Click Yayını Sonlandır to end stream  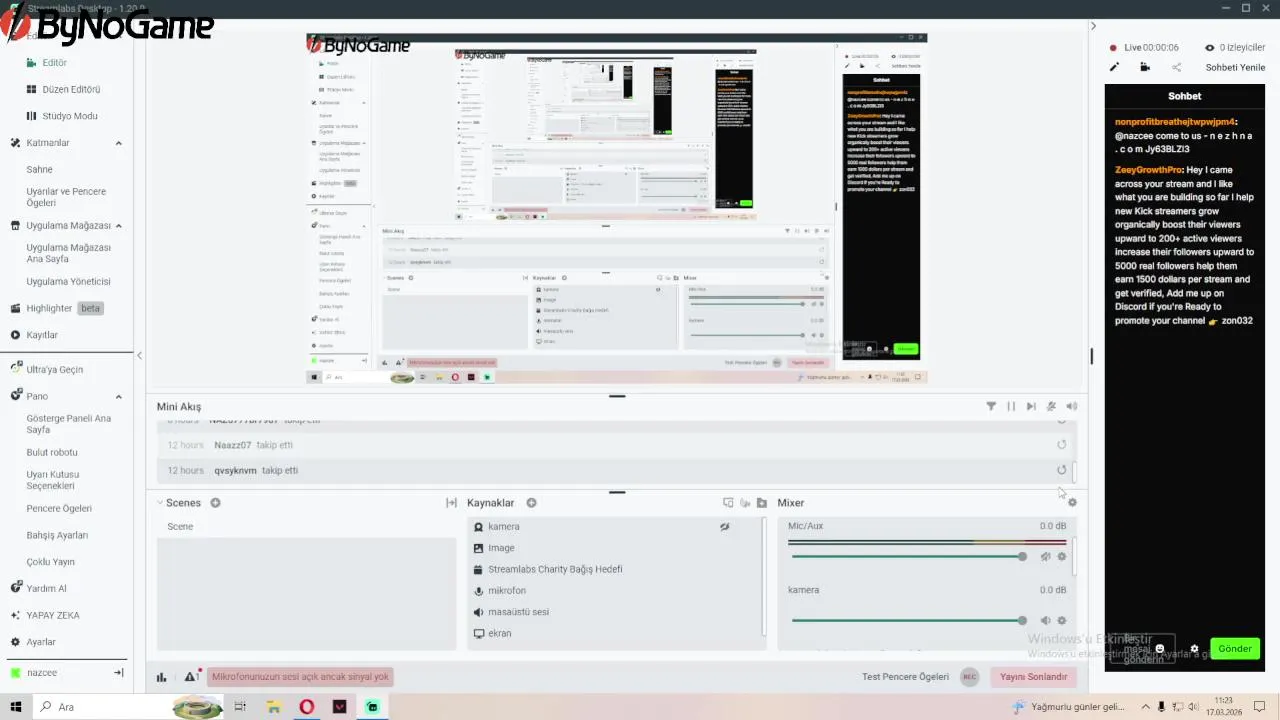1034,677
